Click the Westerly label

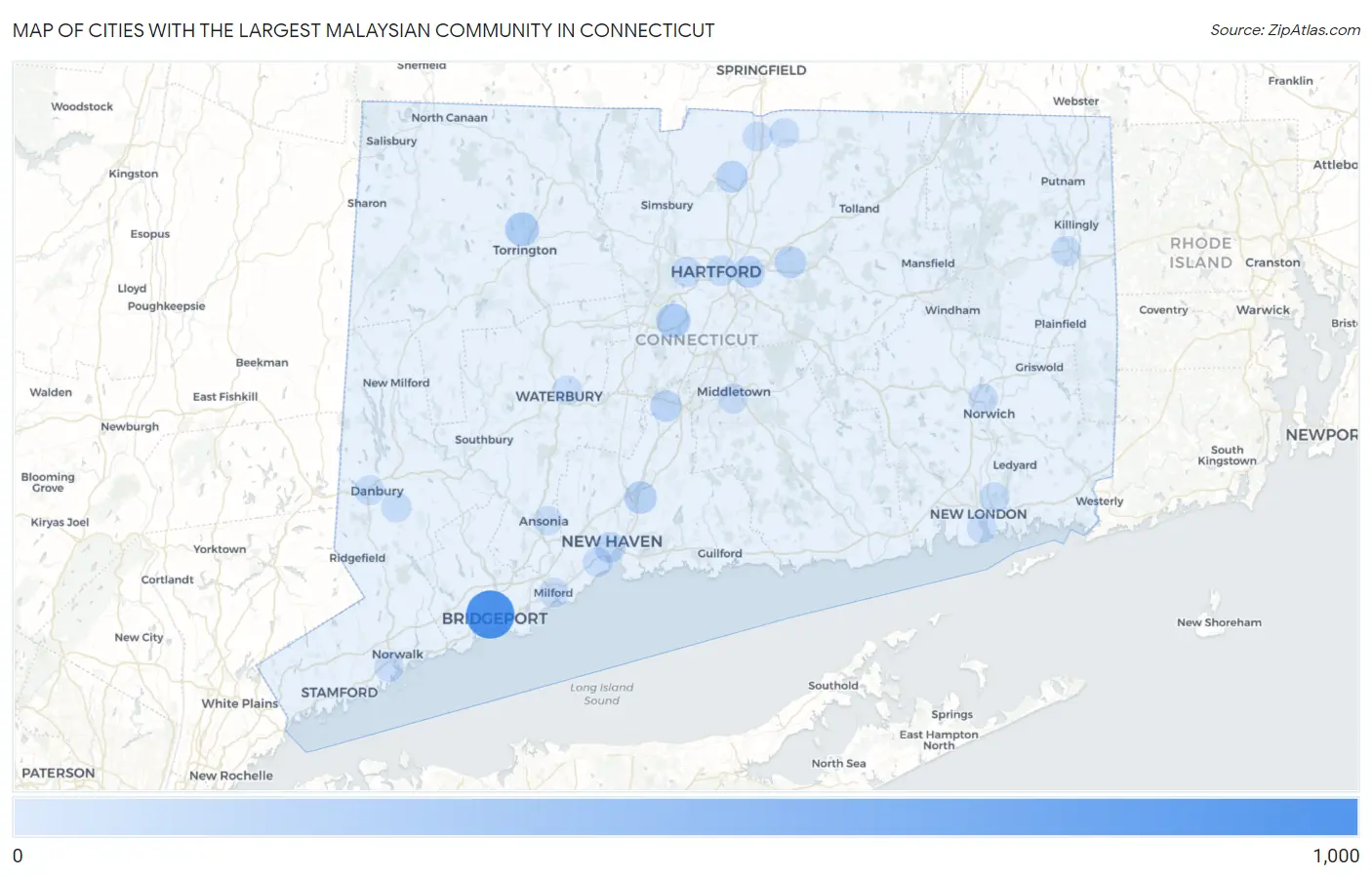tap(1100, 501)
